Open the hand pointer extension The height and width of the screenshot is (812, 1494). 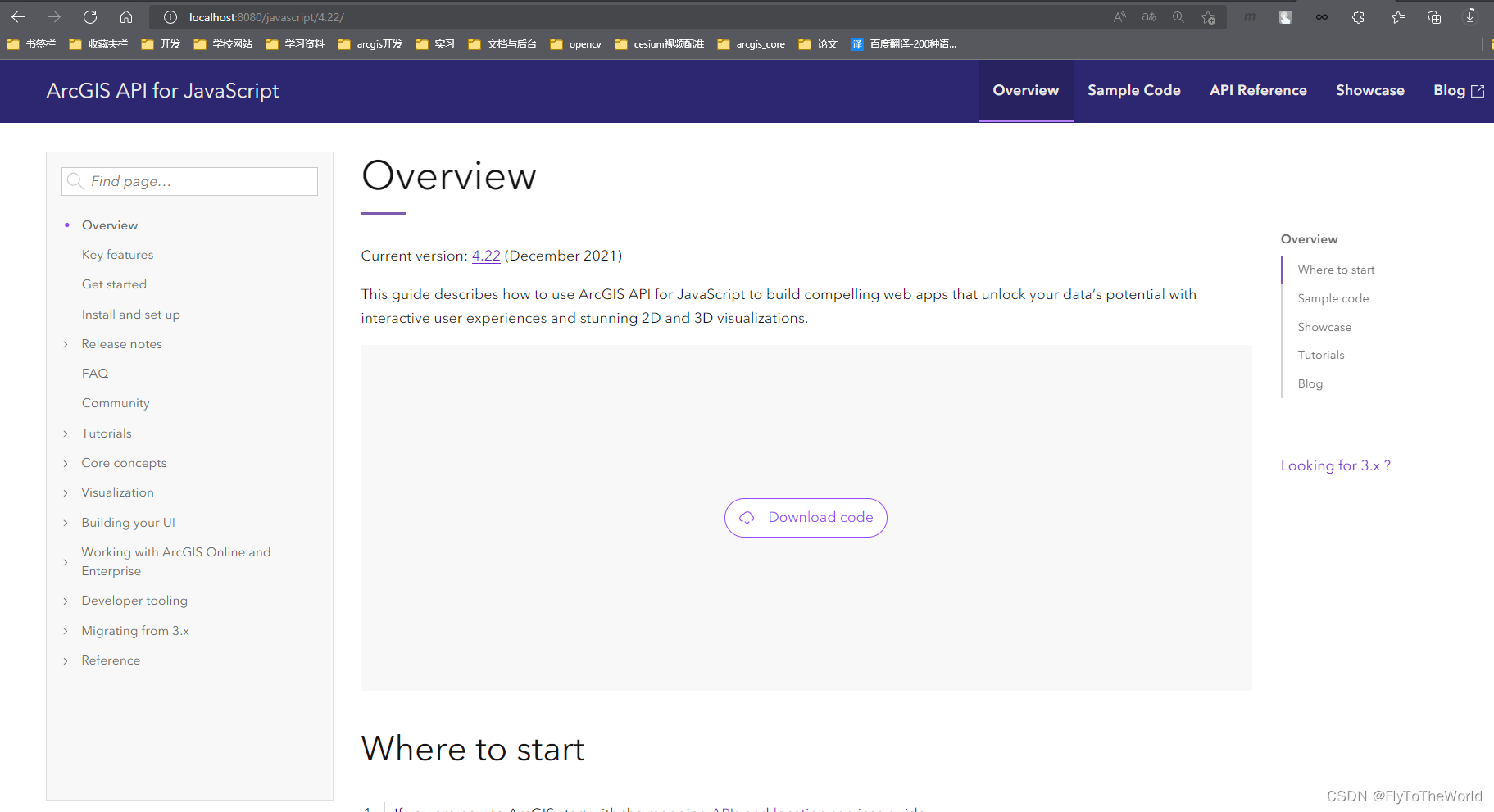point(1286,17)
